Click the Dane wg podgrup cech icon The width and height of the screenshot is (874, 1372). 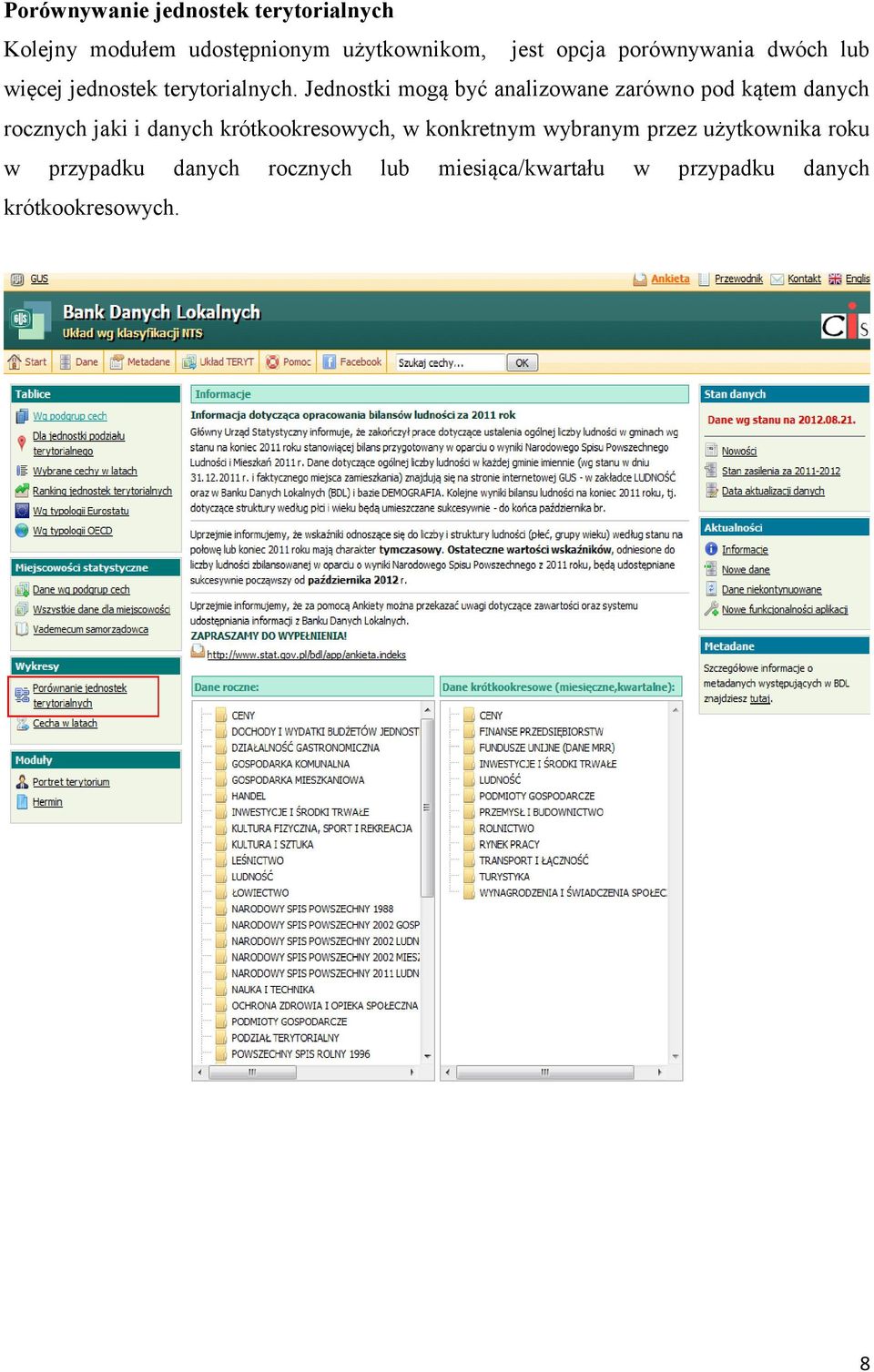pos(22,589)
